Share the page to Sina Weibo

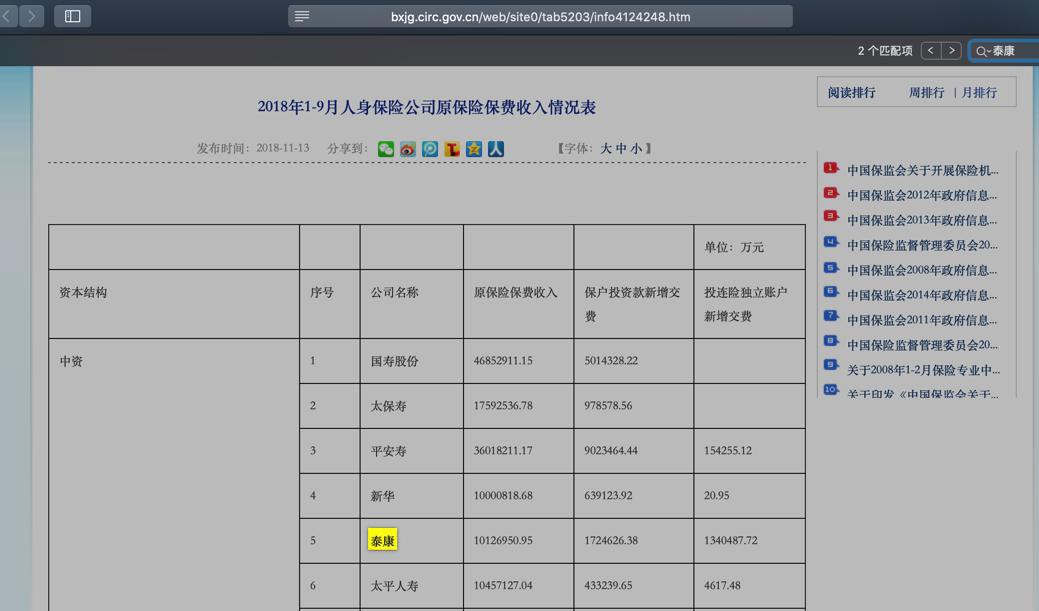click(x=408, y=149)
